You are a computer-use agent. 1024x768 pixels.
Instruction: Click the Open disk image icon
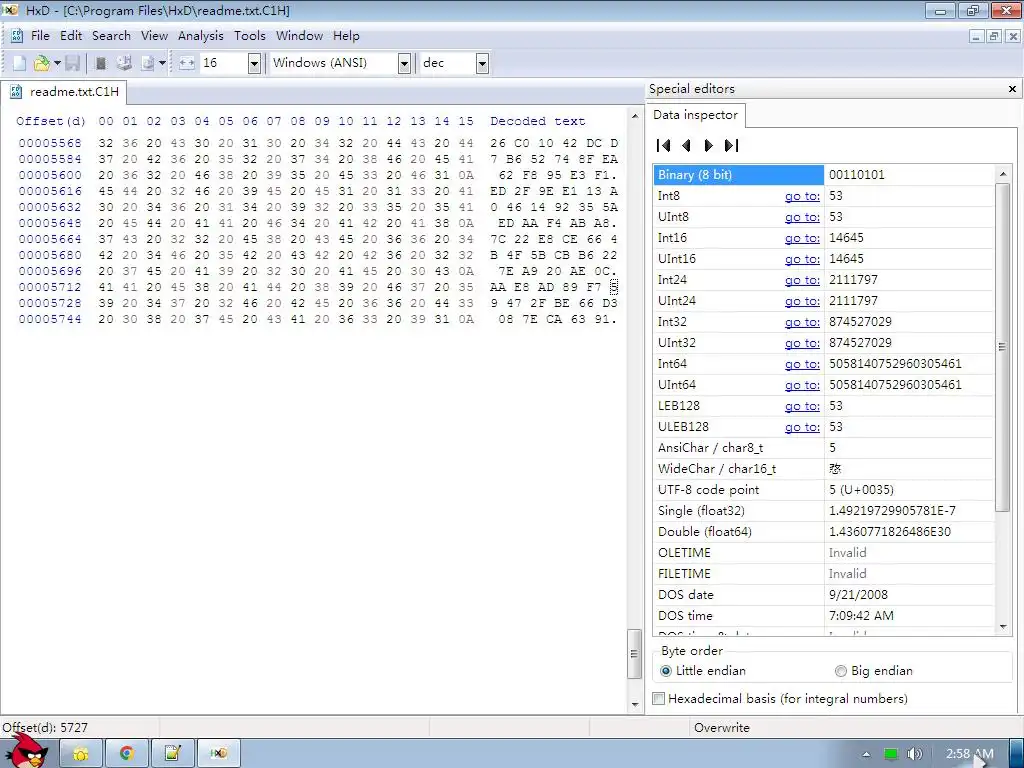[x=148, y=63]
